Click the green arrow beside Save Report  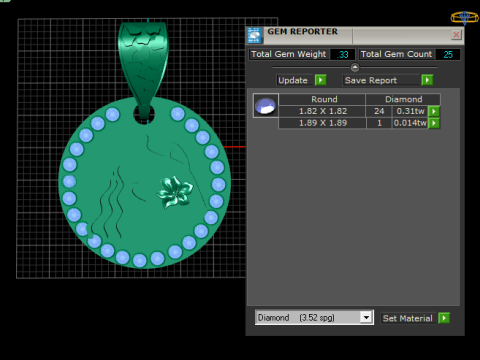point(427,80)
